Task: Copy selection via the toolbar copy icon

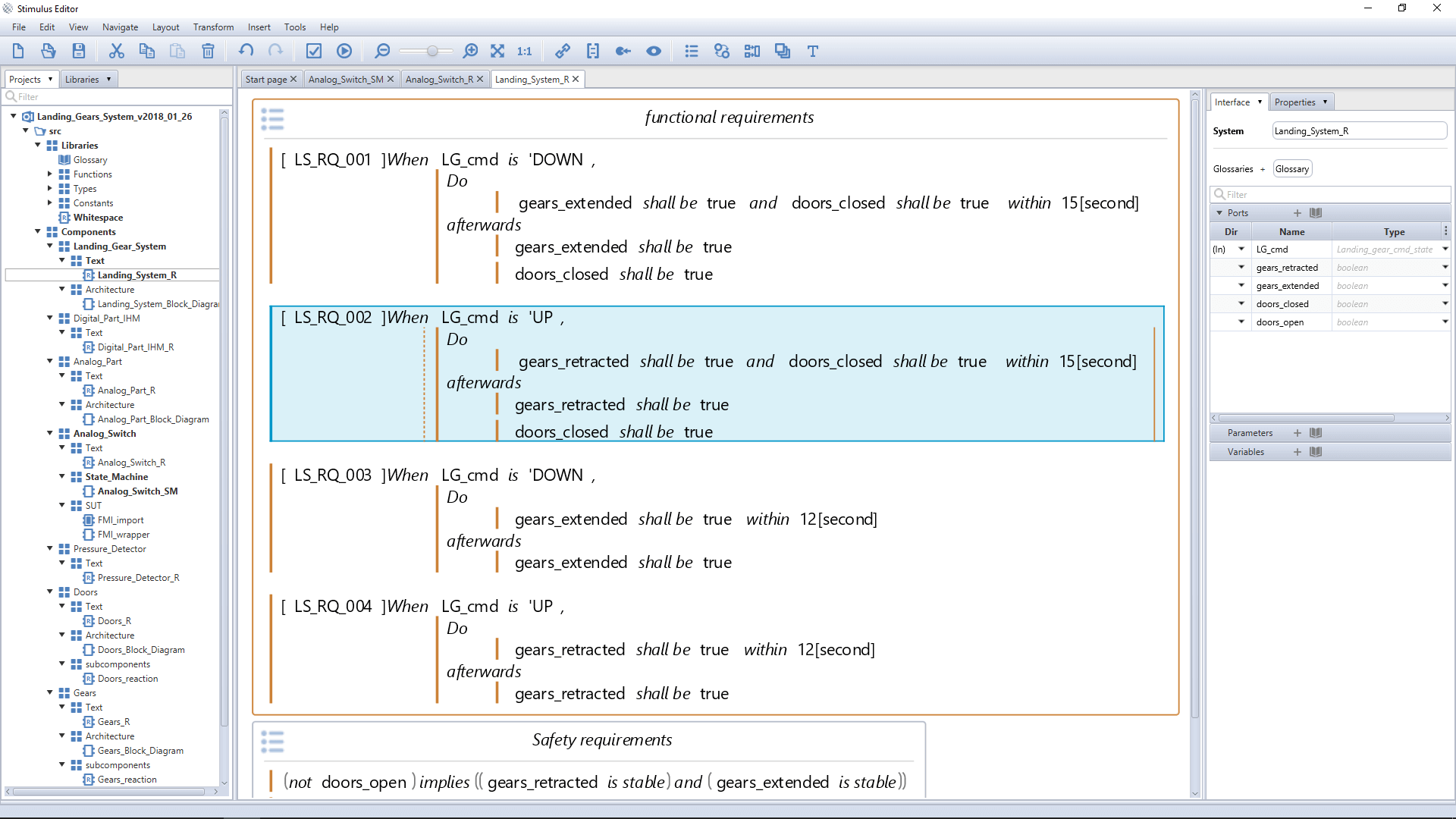Action: click(x=147, y=51)
